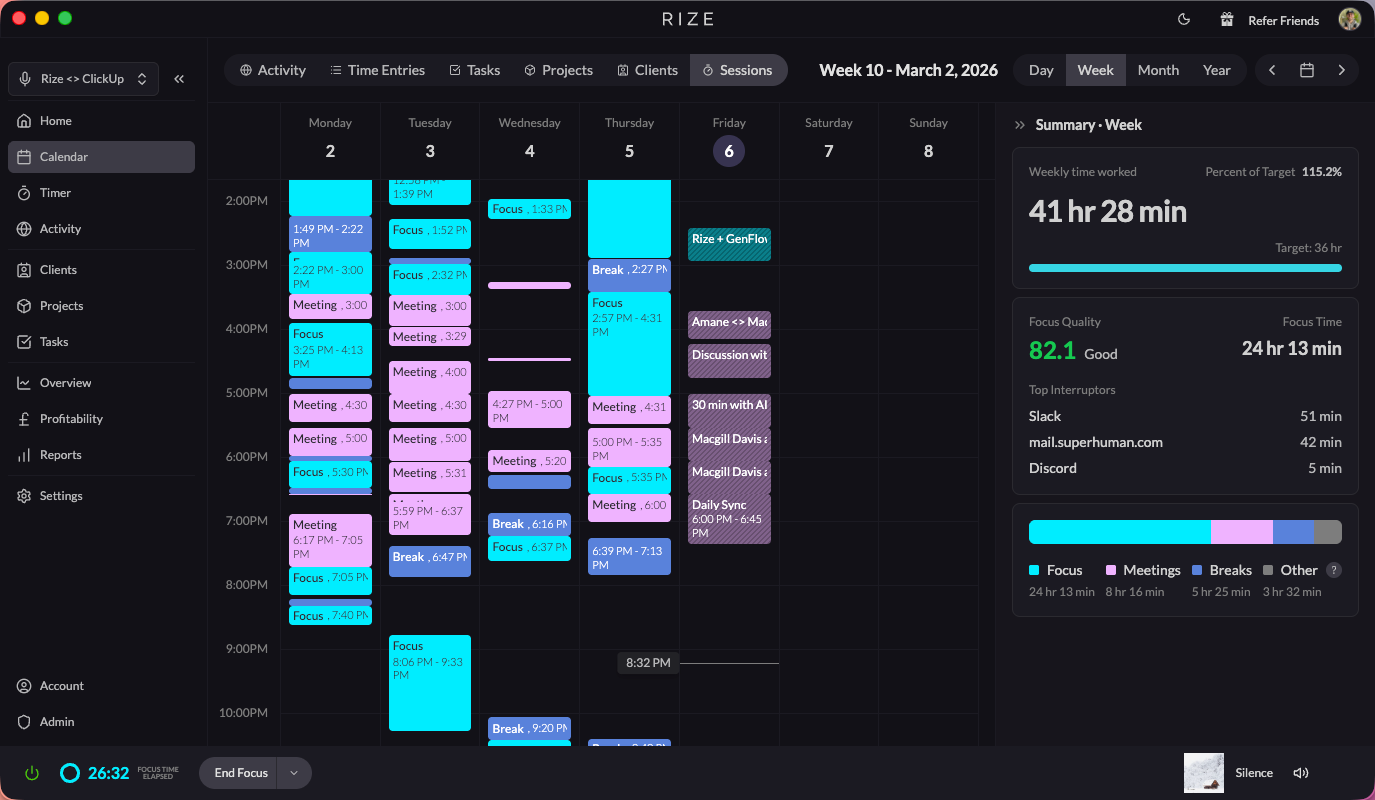1375x800 pixels.
Task: Click the green power icon
Action: [32, 773]
